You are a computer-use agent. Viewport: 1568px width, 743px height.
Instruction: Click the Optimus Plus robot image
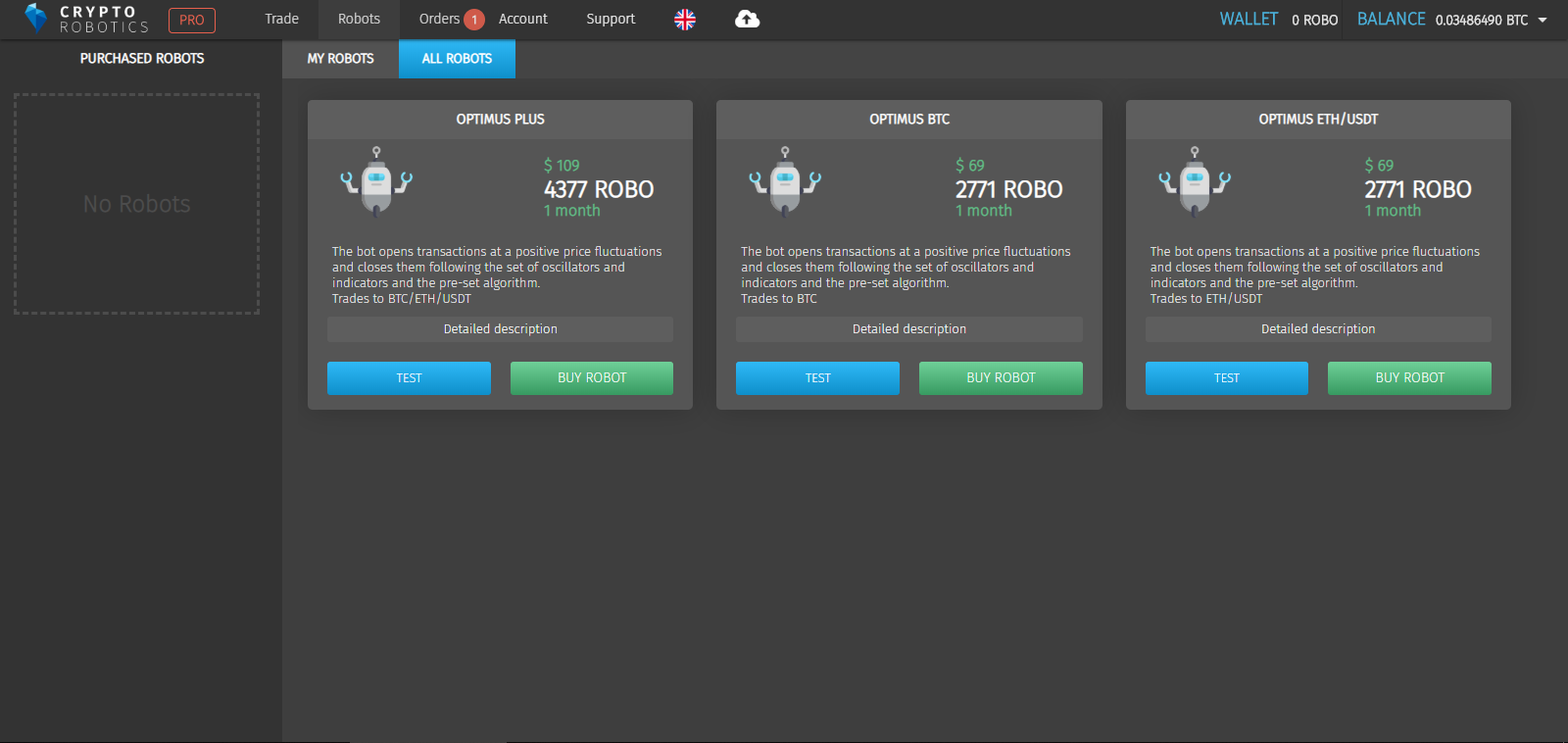pyautogui.click(x=376, y=181)
